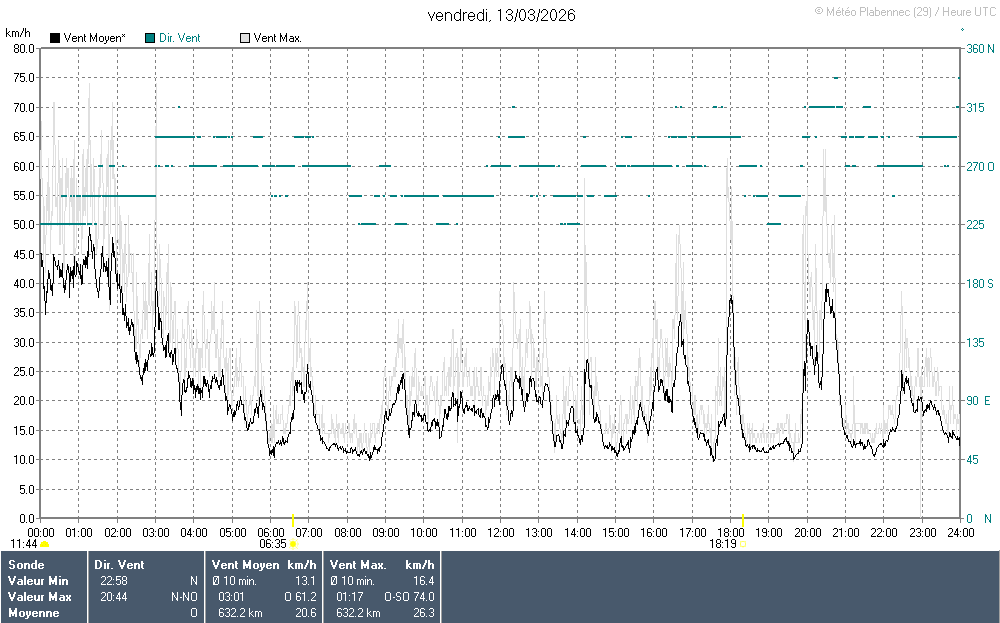Click the Vent Max. km/h table header
Screen dimensions: 1000x623
tap(383, 565)
